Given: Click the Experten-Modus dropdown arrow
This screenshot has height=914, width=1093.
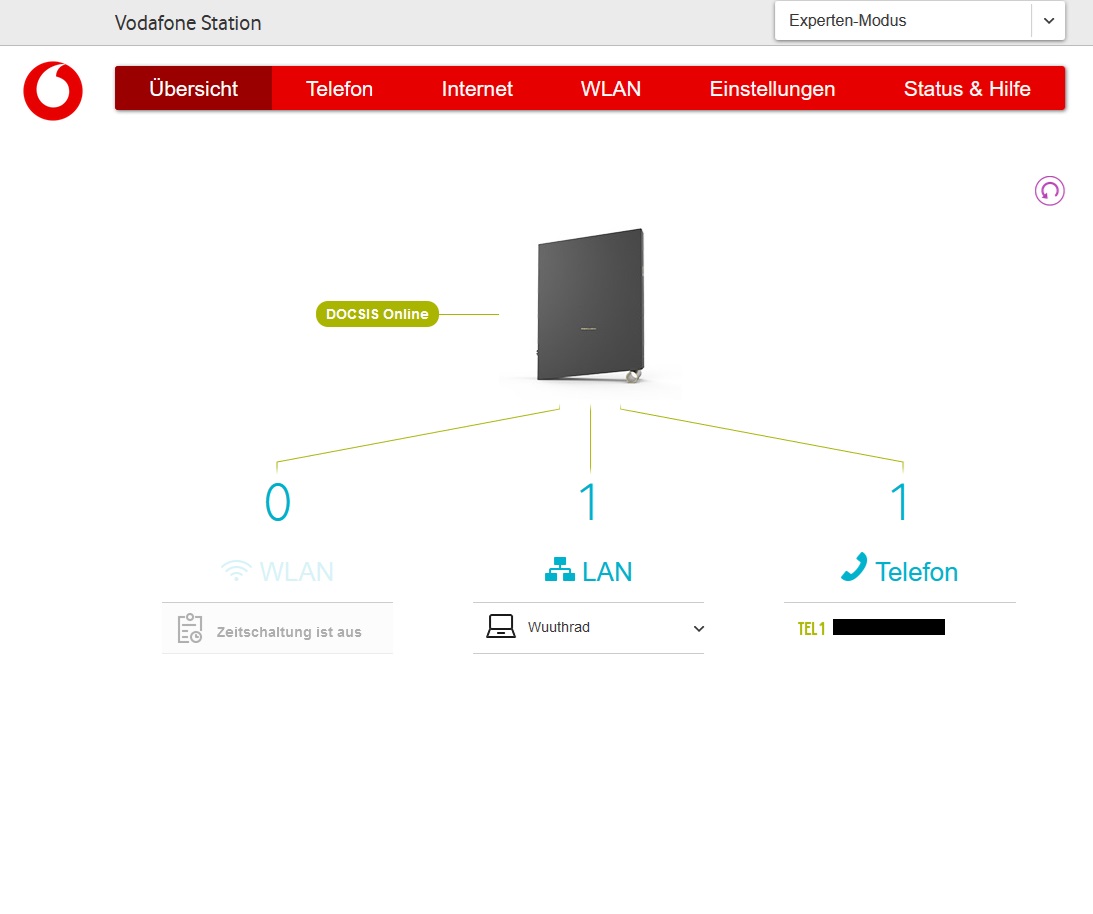Looking at the screenshot, I should click(1048, 21).
